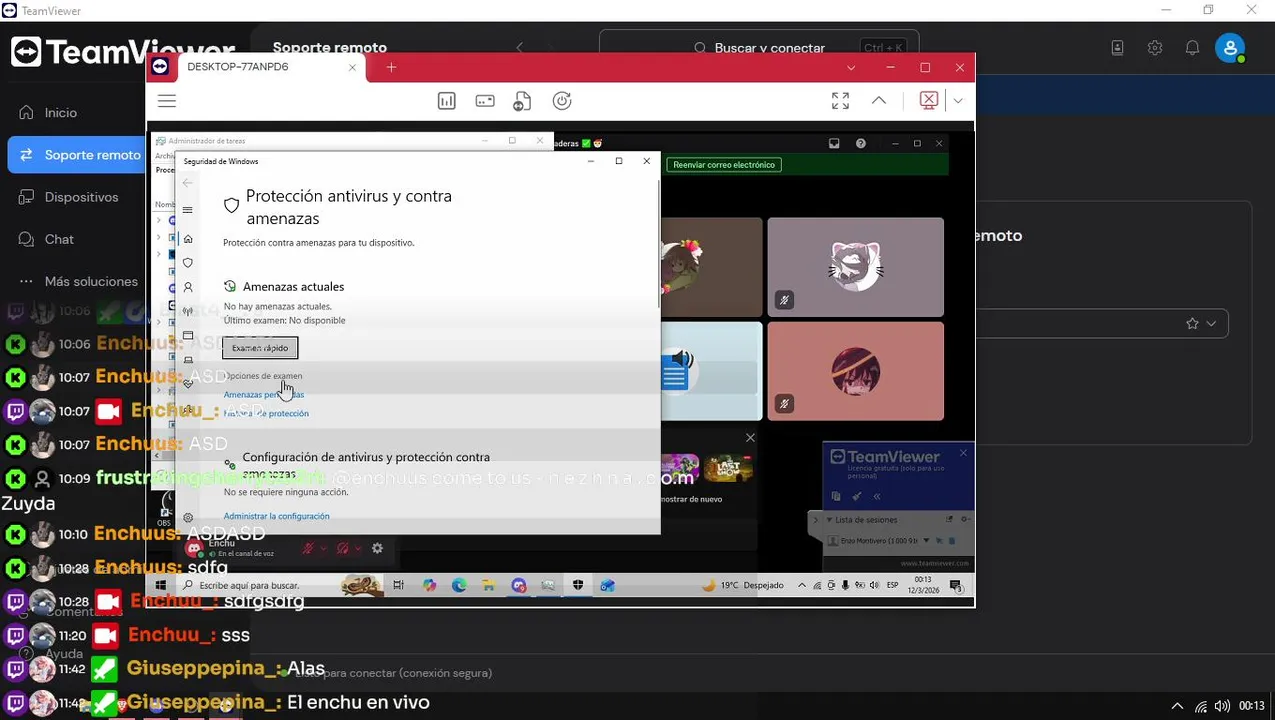Viewport: 1275px width, 720px height.
Task: Open remote notification center icon
Action: tap(956, 585)
